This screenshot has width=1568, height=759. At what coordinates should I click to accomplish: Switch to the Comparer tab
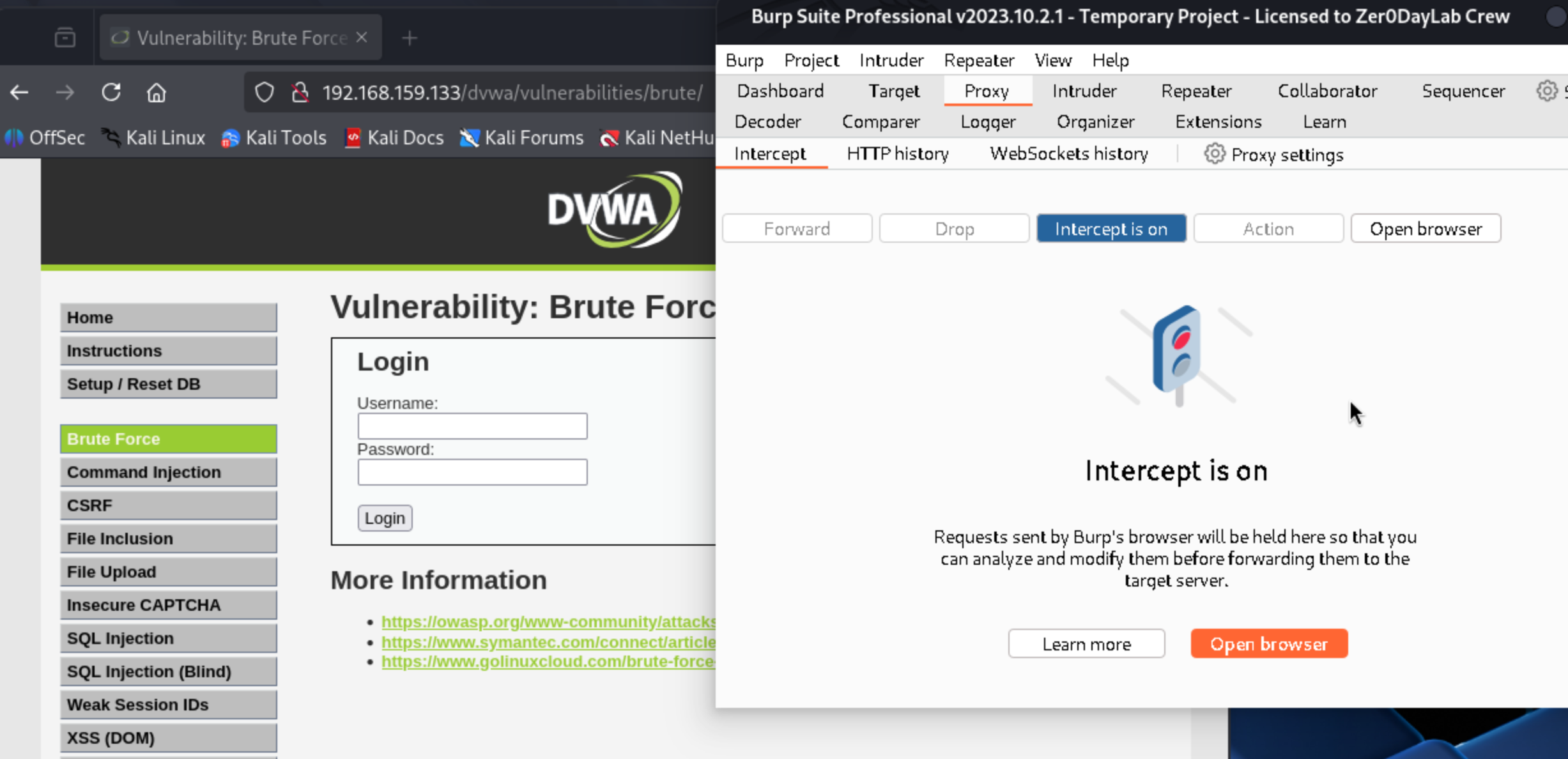[x=880, y=121]
